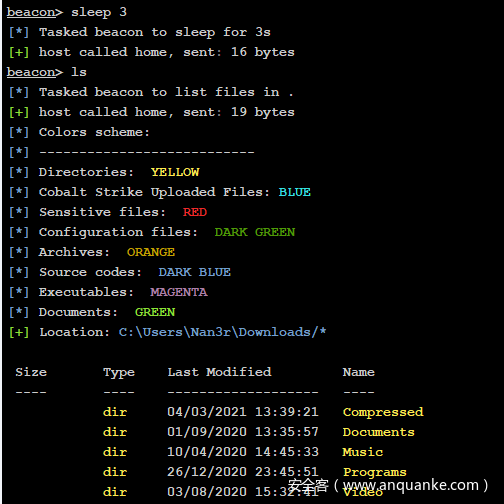Image resolution: width=504 pixels, height=504 pixels.
Task: Click the YELLOW color label
Action: (175, 172)
